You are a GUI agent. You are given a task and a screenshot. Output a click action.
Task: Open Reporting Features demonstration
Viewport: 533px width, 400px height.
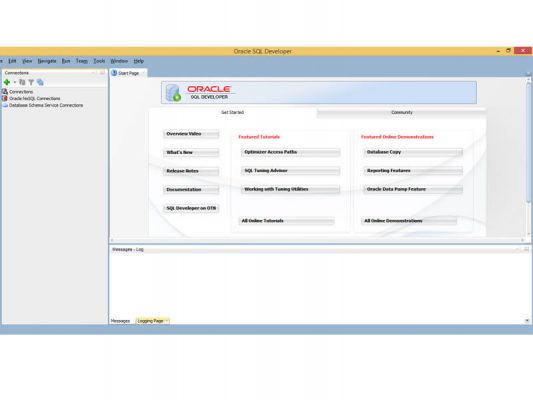click(x=413, y=171)
